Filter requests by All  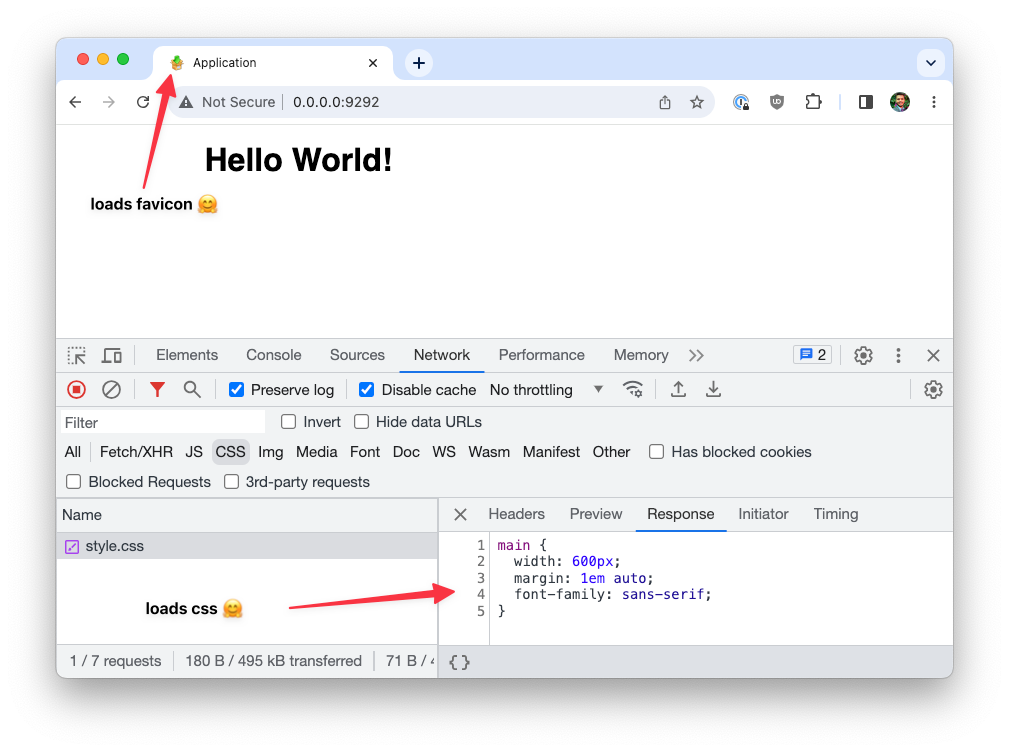(73, 452)
